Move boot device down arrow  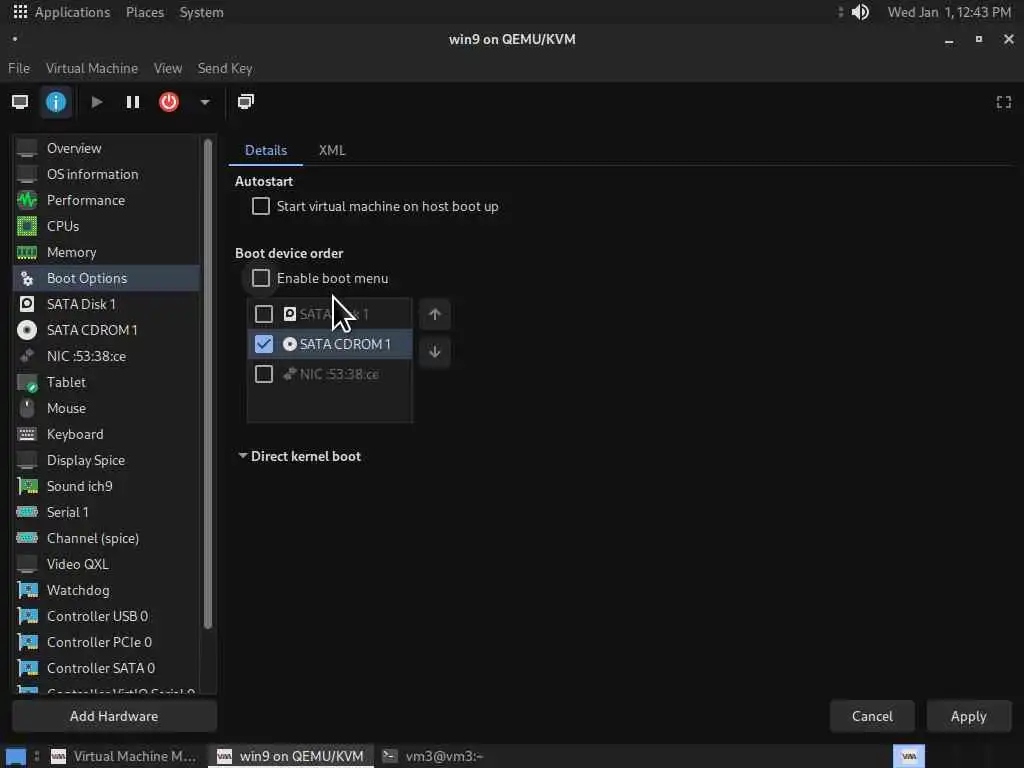point(435,352)
